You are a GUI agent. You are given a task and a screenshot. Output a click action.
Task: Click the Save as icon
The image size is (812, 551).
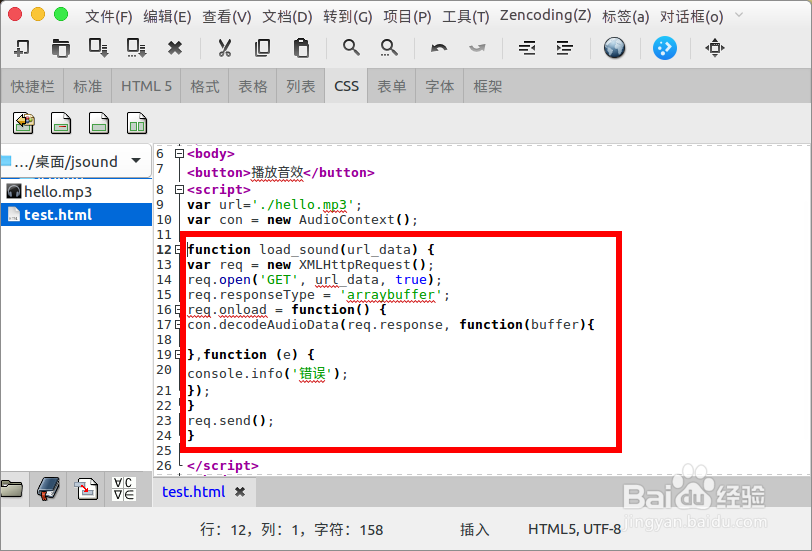point(137,48)
